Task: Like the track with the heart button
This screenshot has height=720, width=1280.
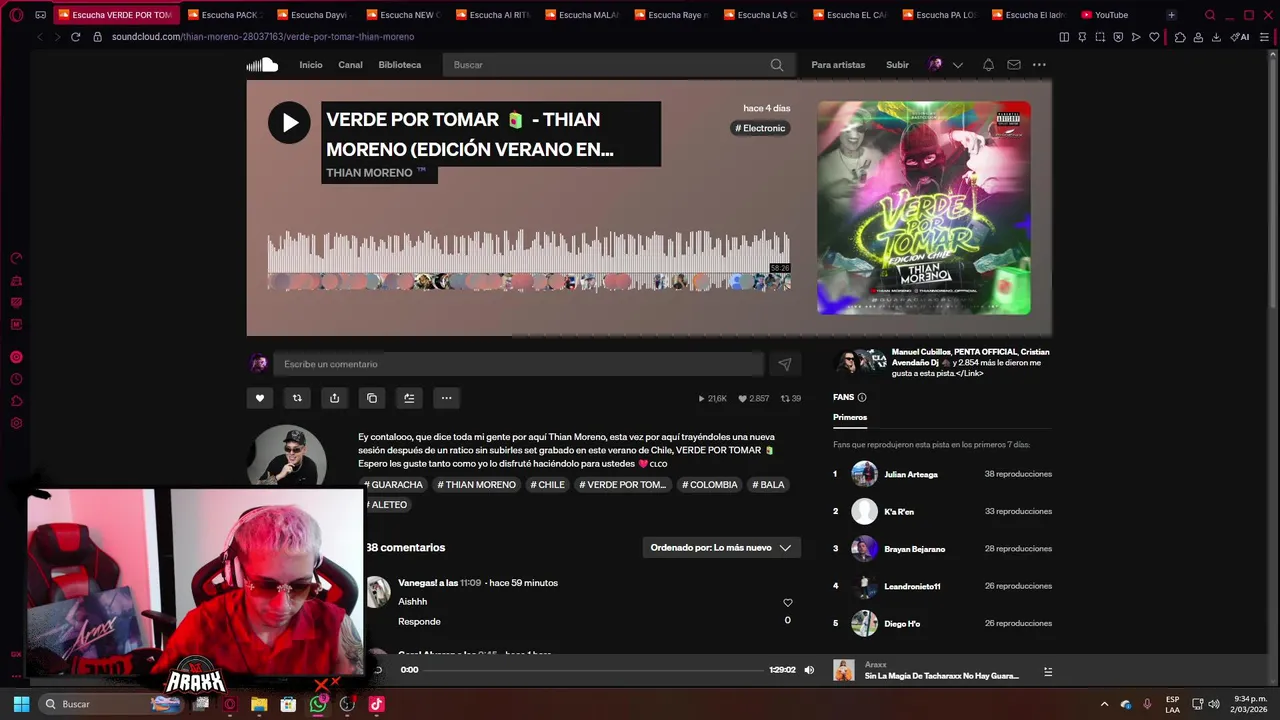Action: (260, 398)
